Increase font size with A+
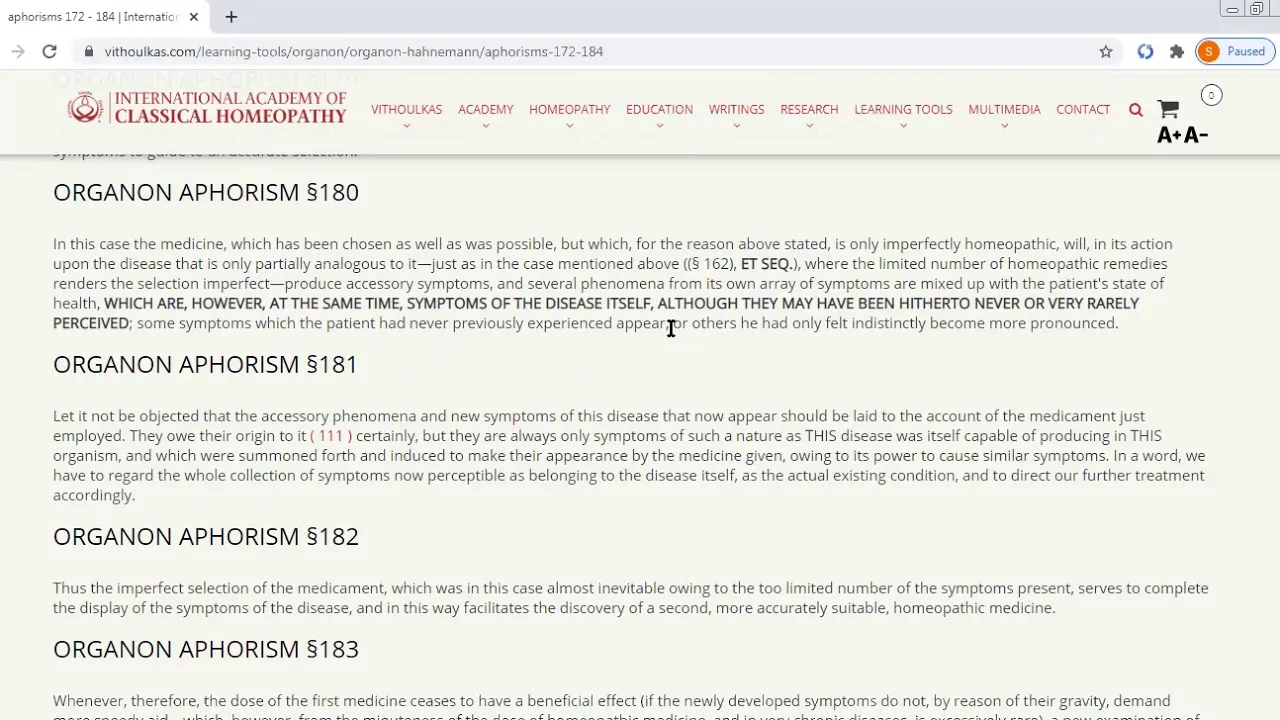 pyautogui.click(x=1170, y=135)
